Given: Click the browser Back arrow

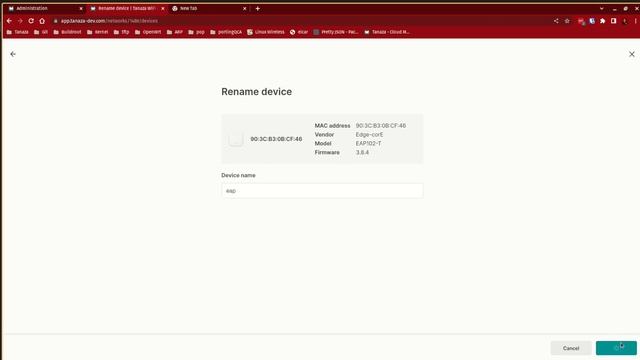Looking at the screenshot, I should point(9,21).
